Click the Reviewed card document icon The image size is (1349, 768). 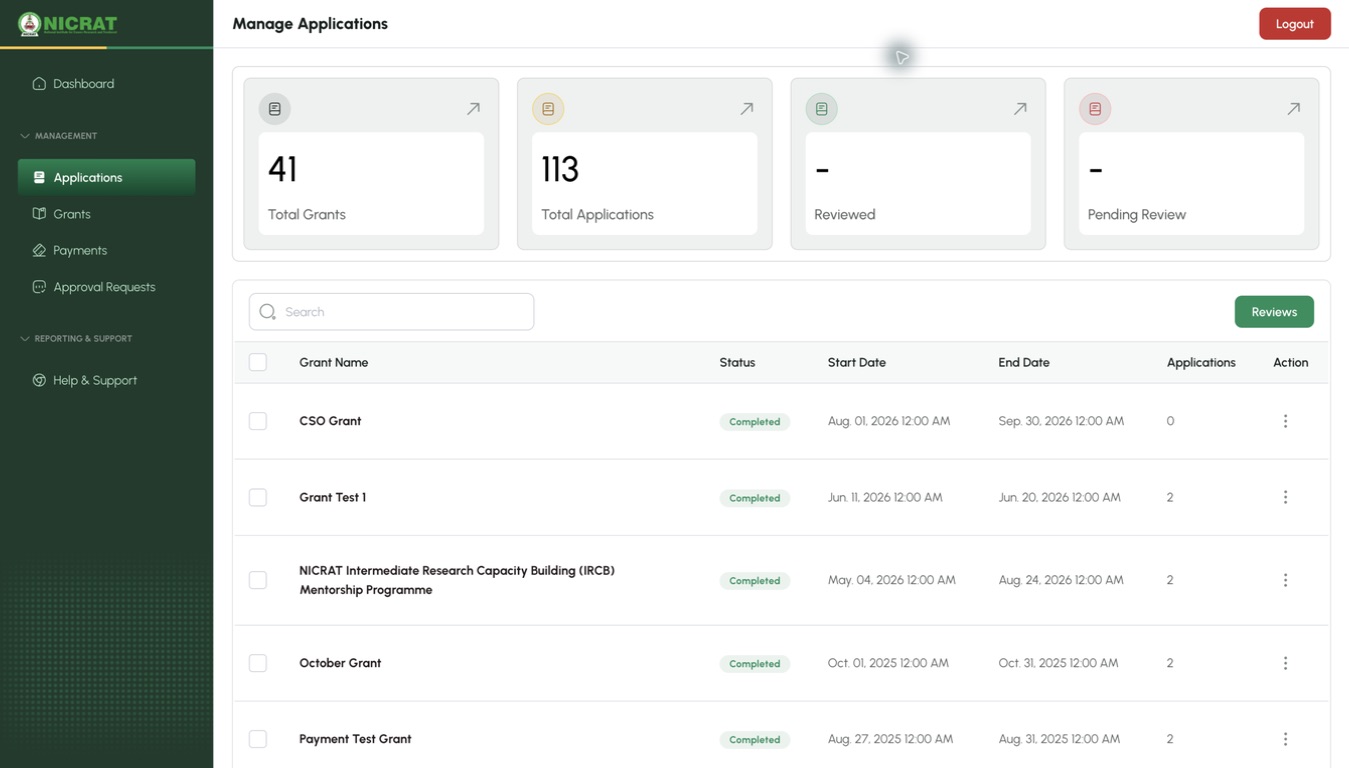click(822, 109)
